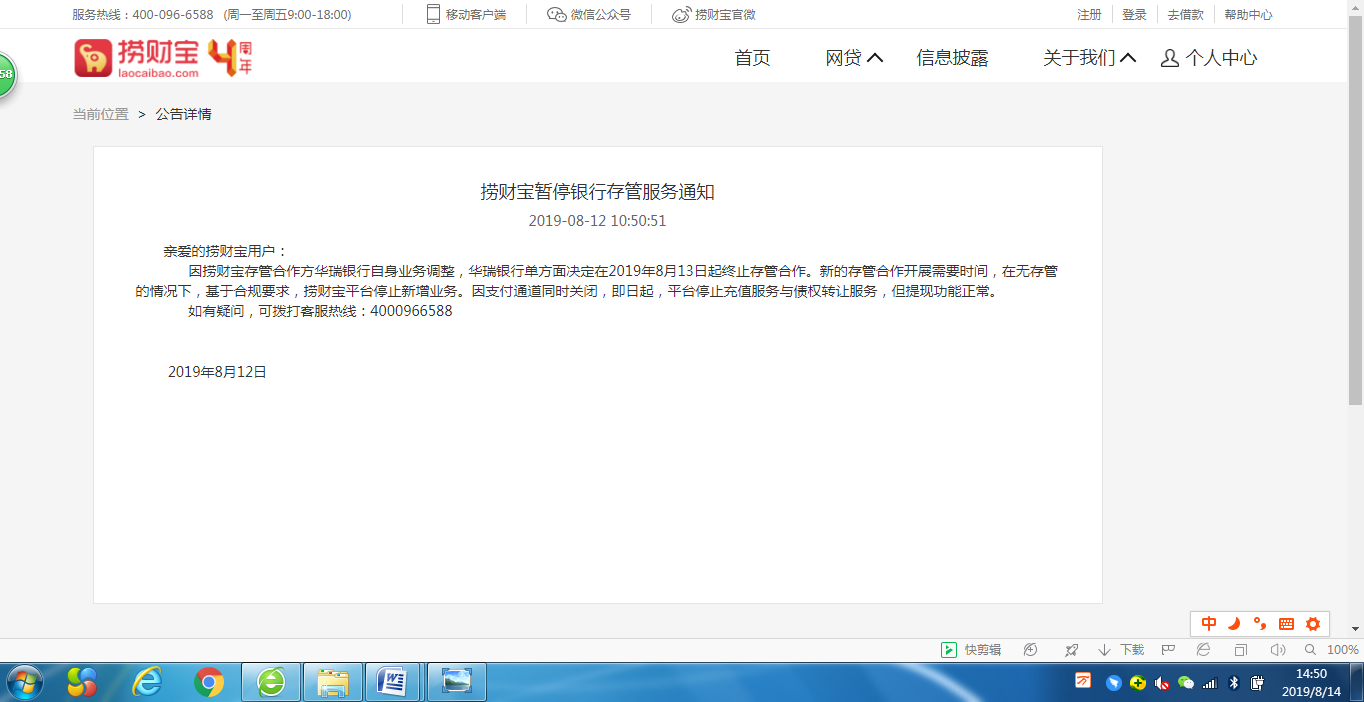
Task: Click the orange Wubi input tray icon
Action: click(x=1083, y=682)
